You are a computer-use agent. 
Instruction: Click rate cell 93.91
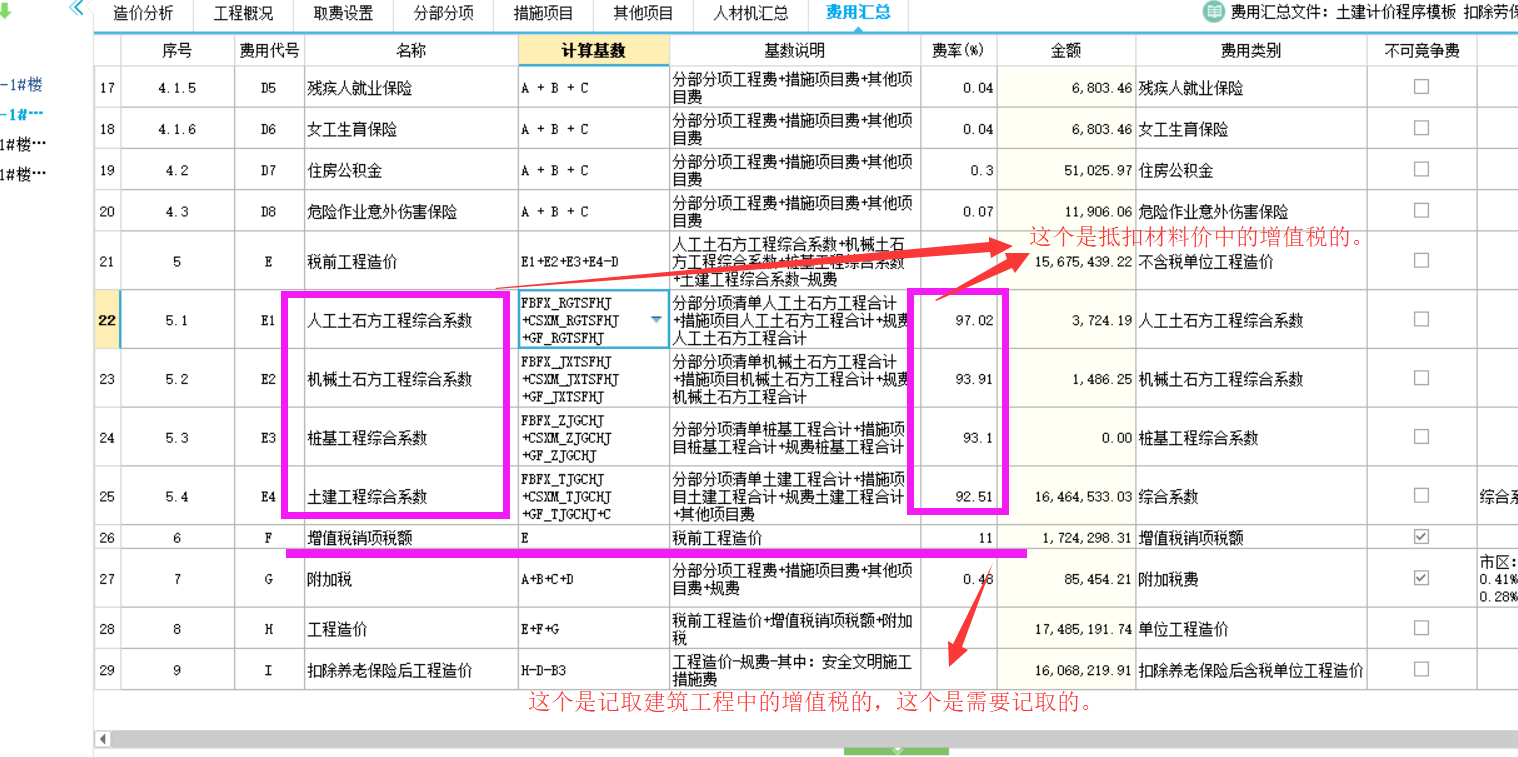(x=958, y=379)
